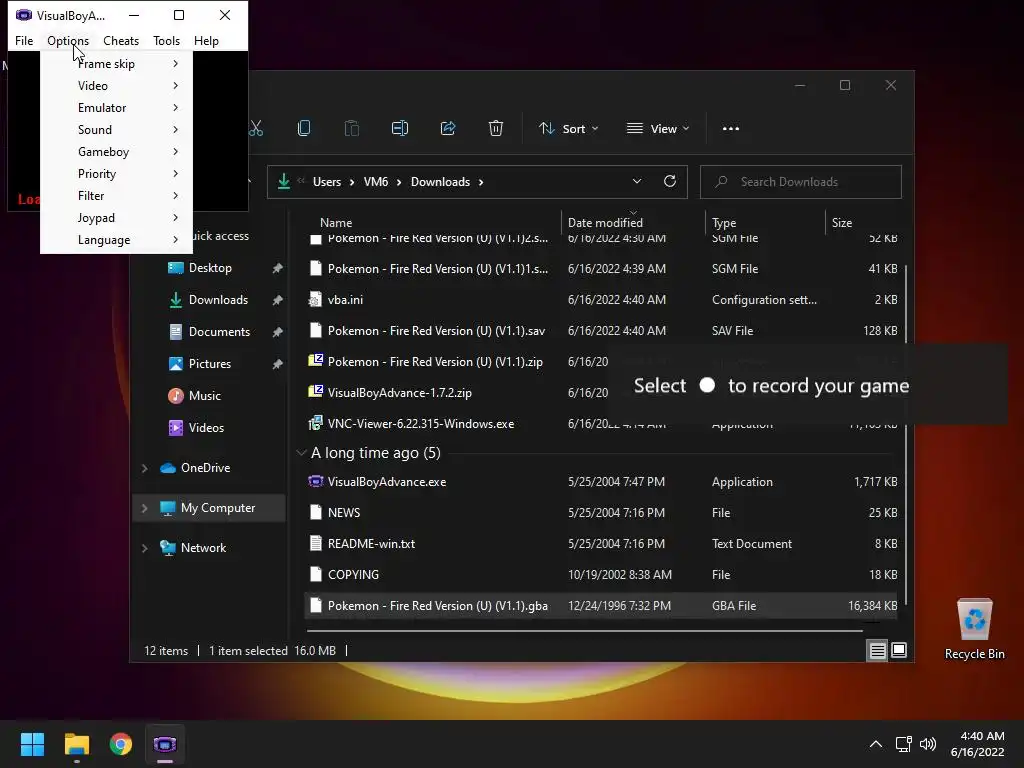Open the Frame skip submenu
The width and height of the screenshot is (1024, 768).
[116, 63]
